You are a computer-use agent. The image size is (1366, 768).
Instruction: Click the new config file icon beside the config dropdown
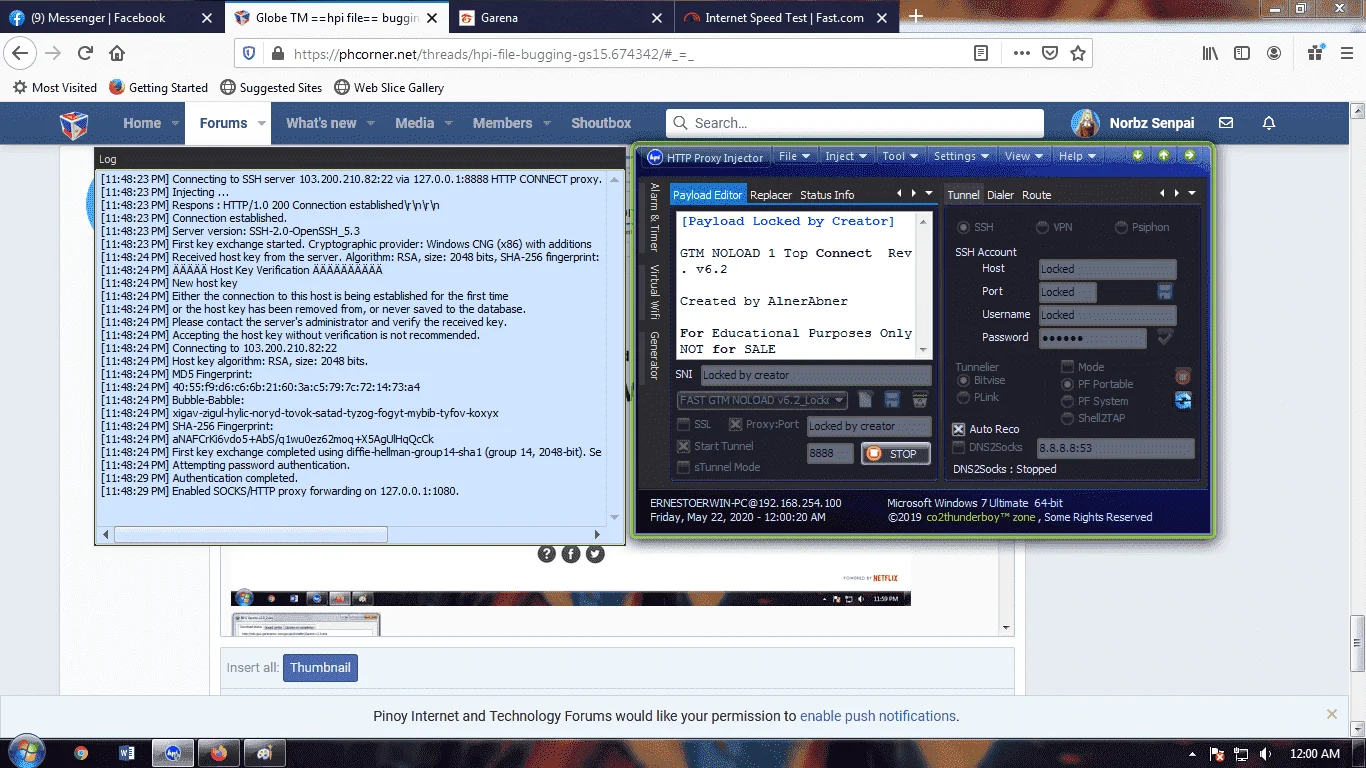point(866,400)
